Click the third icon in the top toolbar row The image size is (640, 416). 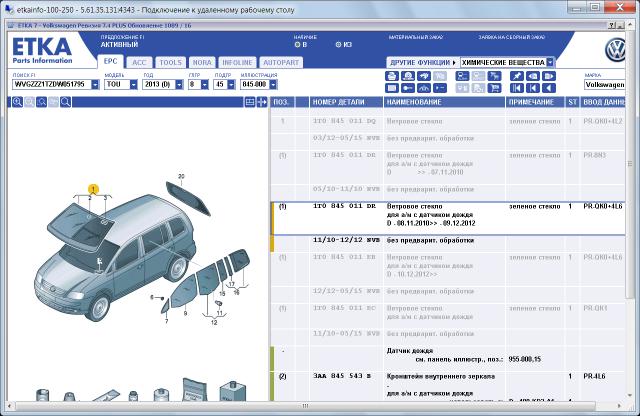[424, 76]
